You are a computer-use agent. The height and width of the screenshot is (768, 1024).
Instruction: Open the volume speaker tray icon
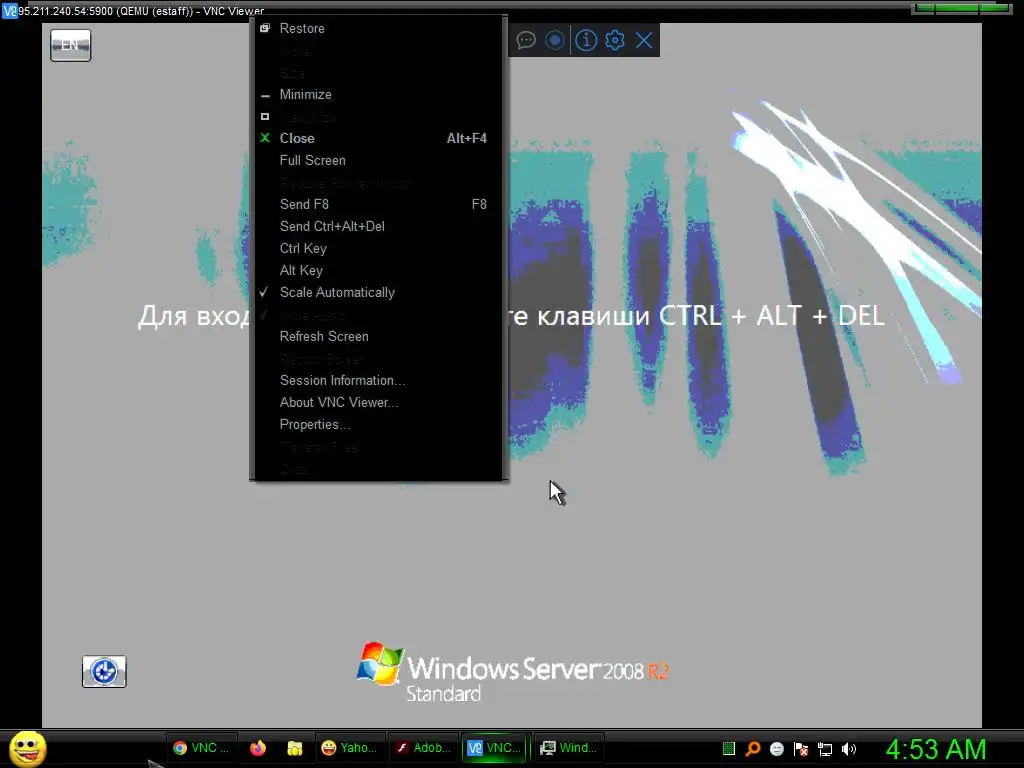tap(849, 749)
